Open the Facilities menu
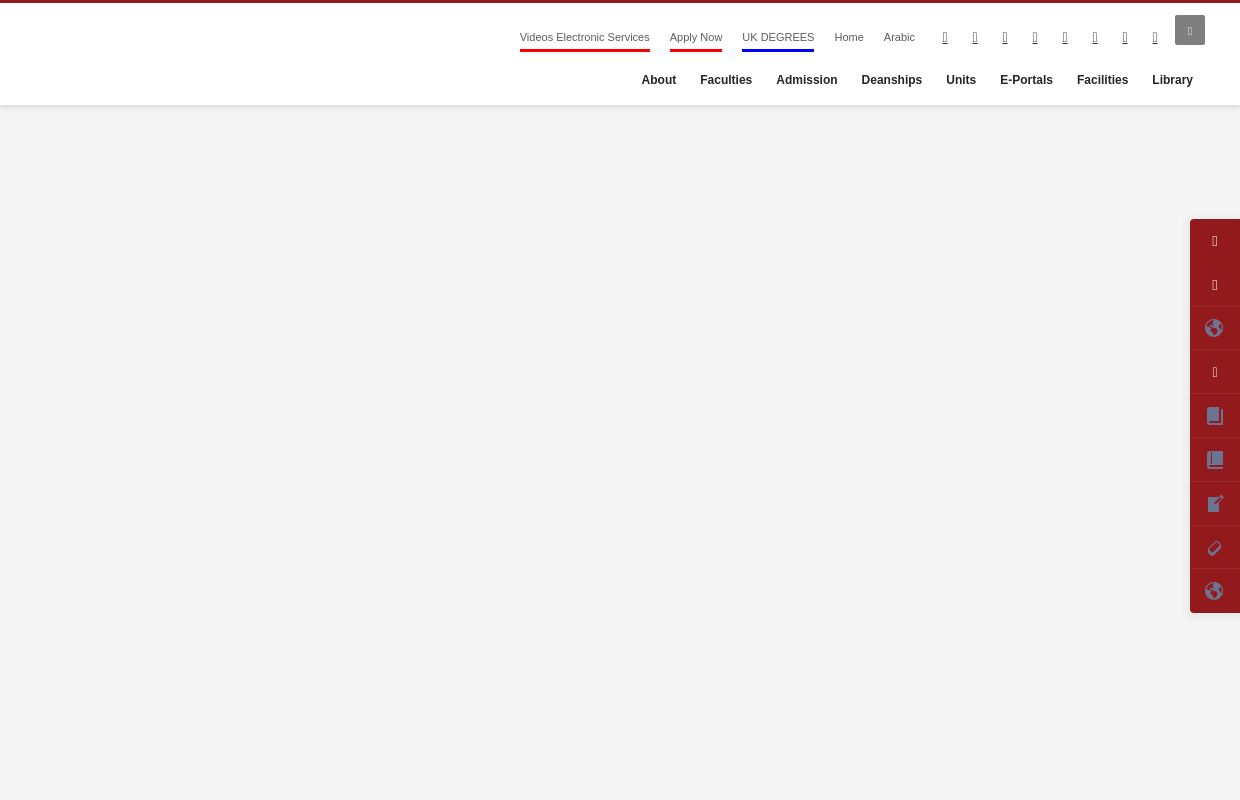Image resolution: width=1240 pixels, height=800 pixels. pos(1102,80)
